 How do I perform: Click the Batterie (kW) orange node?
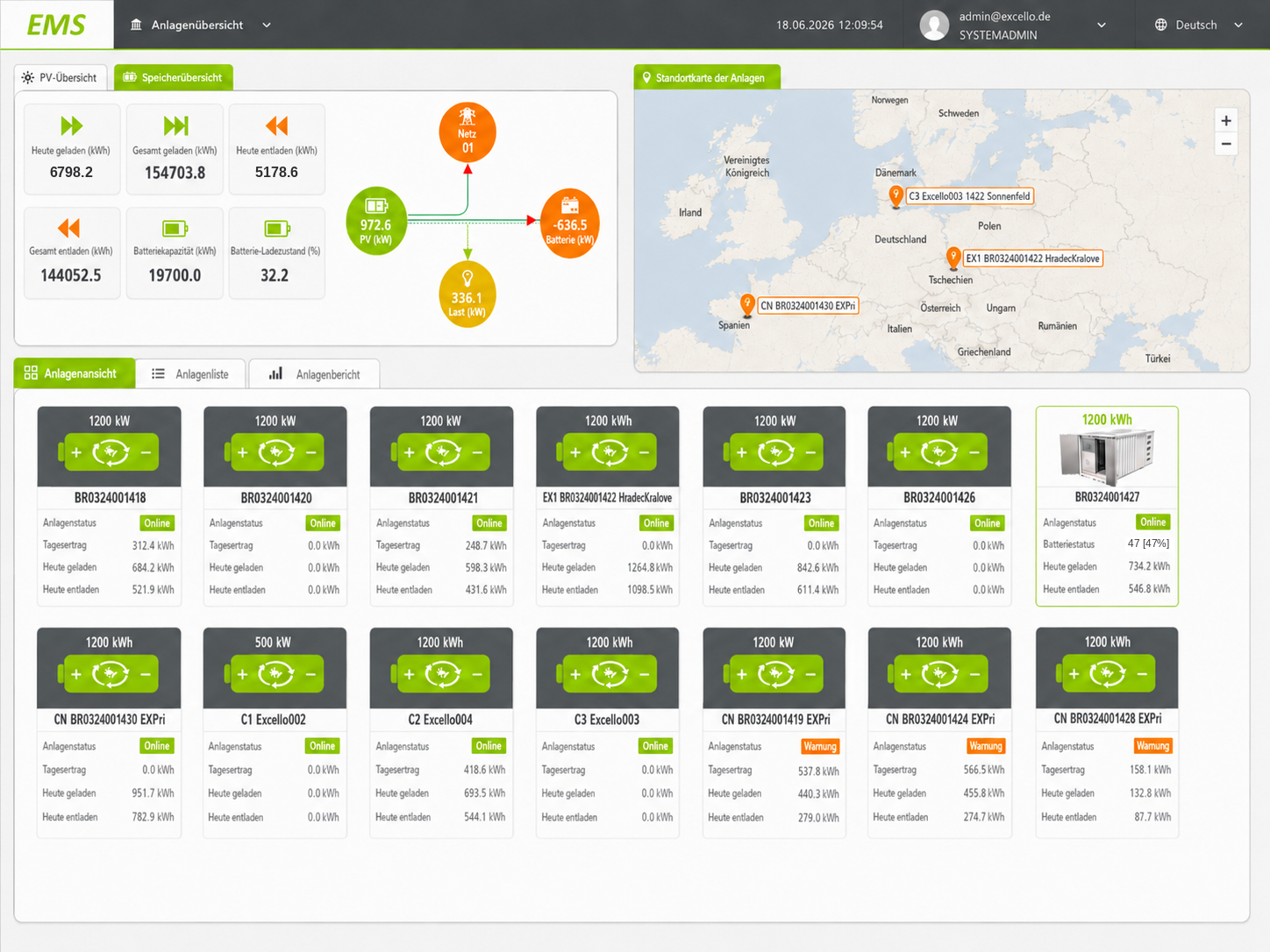point(570,224)
